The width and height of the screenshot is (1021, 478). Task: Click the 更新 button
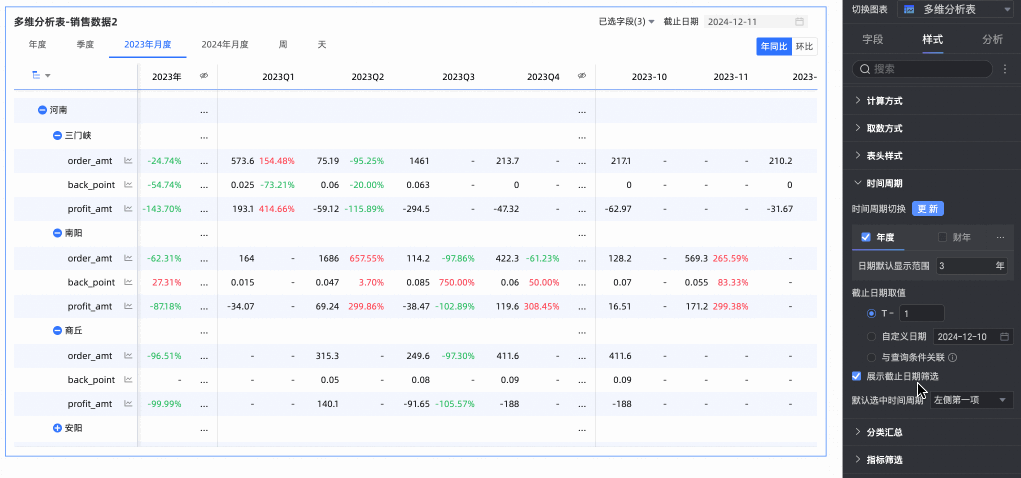coord(927,209)
